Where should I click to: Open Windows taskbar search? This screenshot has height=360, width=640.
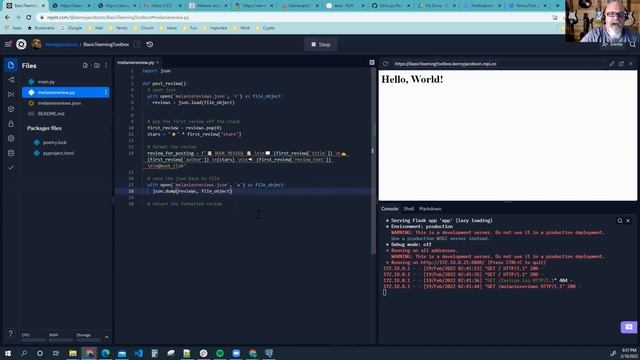24,353
